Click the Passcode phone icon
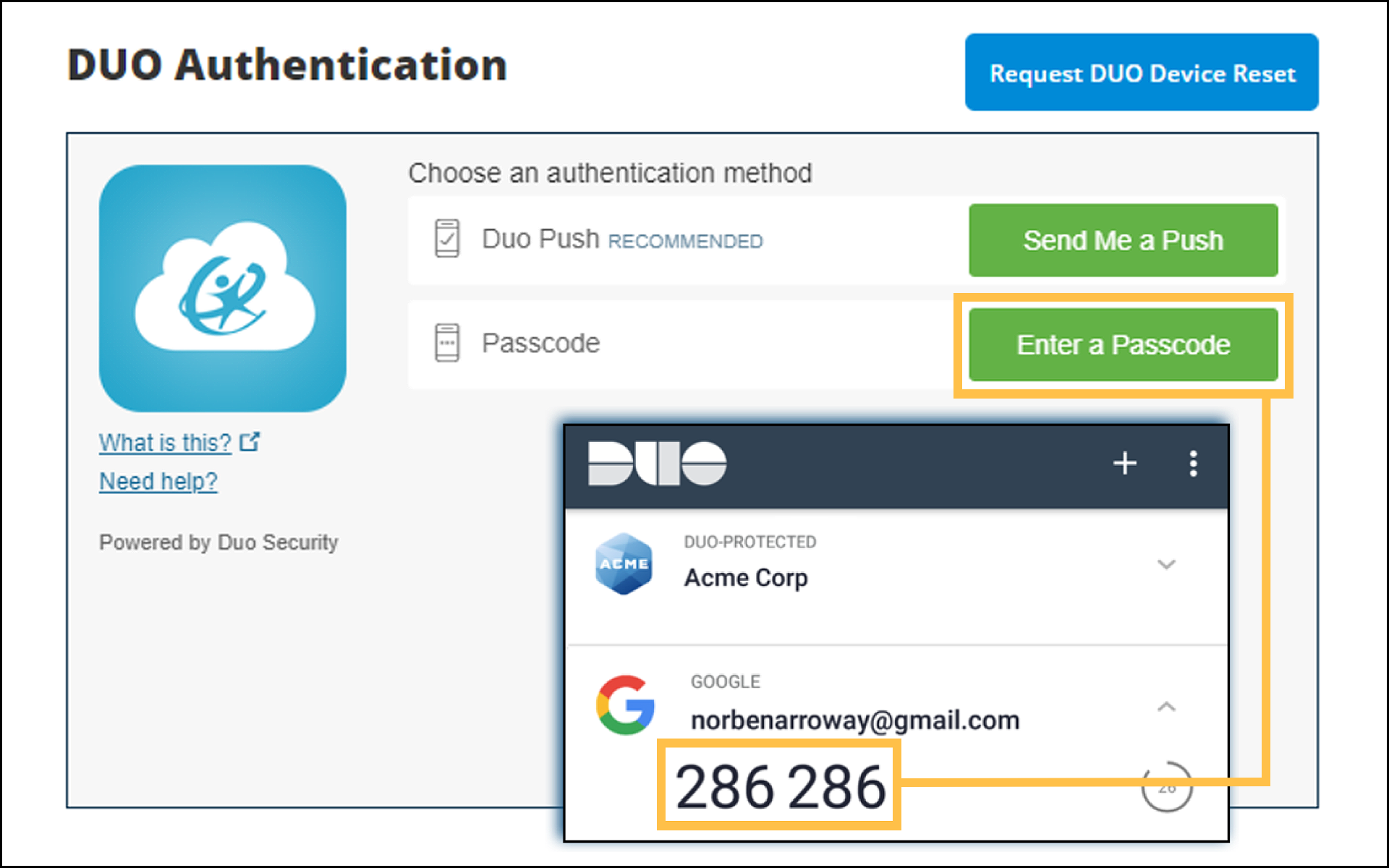Viewport: 1389px width, 868px height. (x=447, y=343)
